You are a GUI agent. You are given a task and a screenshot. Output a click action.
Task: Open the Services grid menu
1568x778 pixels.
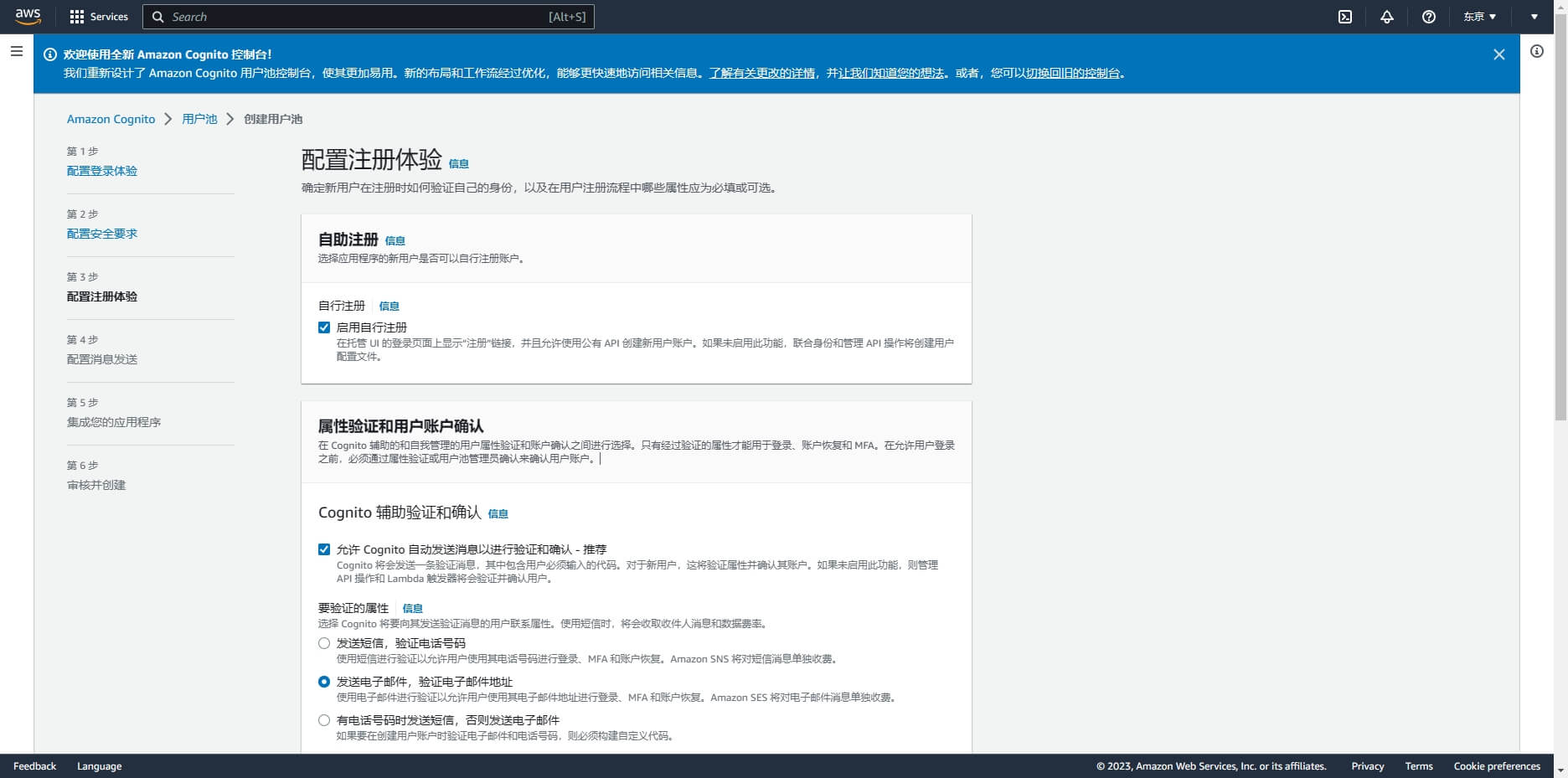(x=98, y=17)
